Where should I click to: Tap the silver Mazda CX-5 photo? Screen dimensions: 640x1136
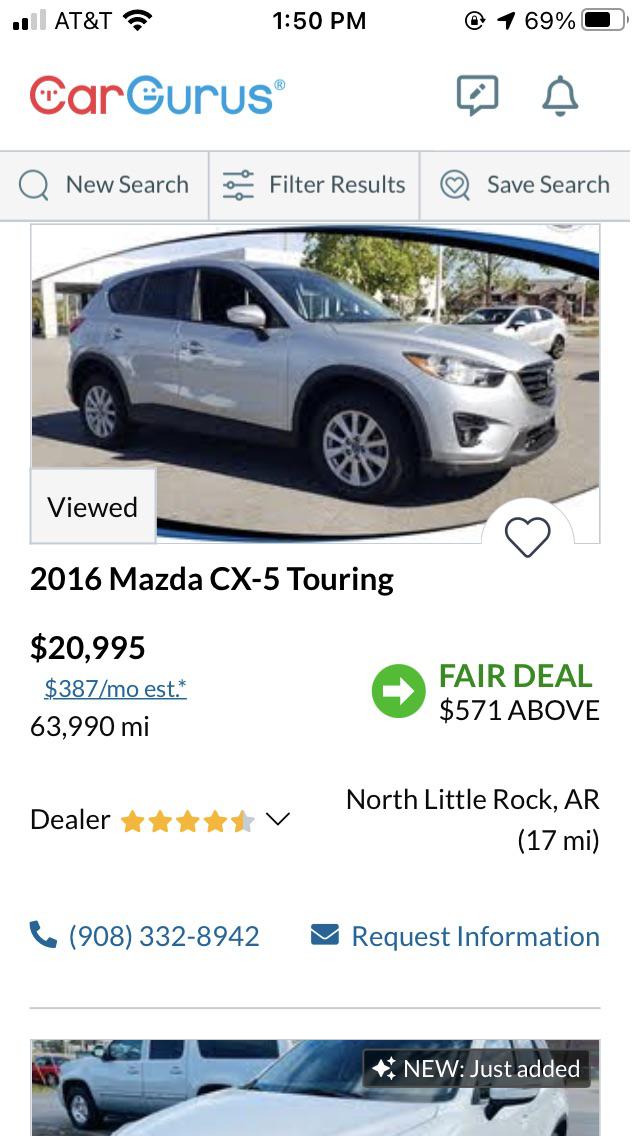tap(316, 385)
